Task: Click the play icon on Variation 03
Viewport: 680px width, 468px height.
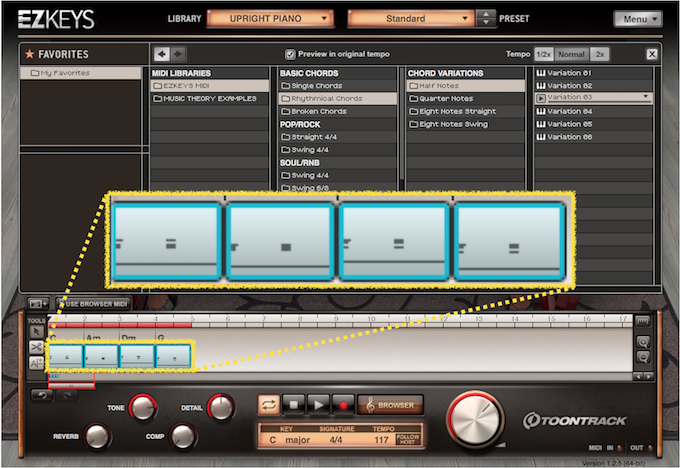Action: pos(541,98)
